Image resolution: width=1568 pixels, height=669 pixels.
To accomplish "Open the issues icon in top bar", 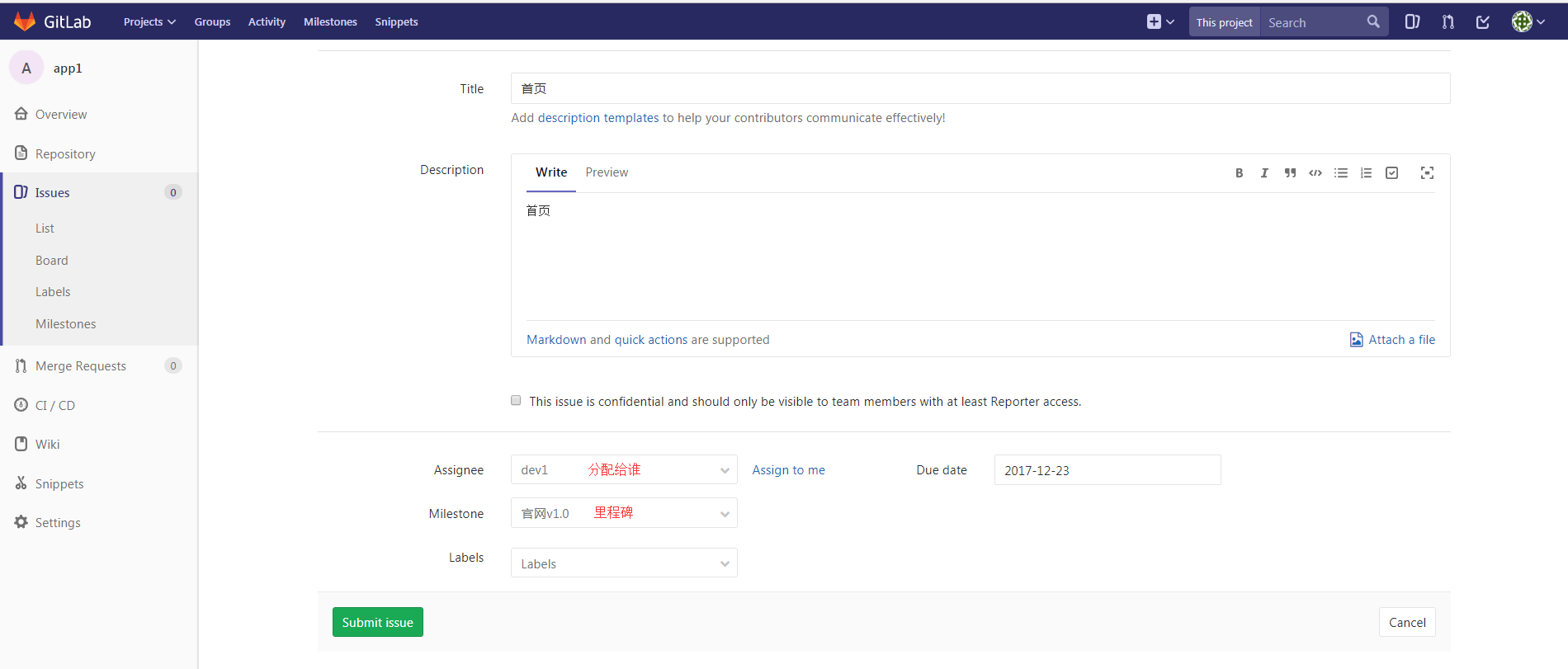I will tap(1413, 22).
